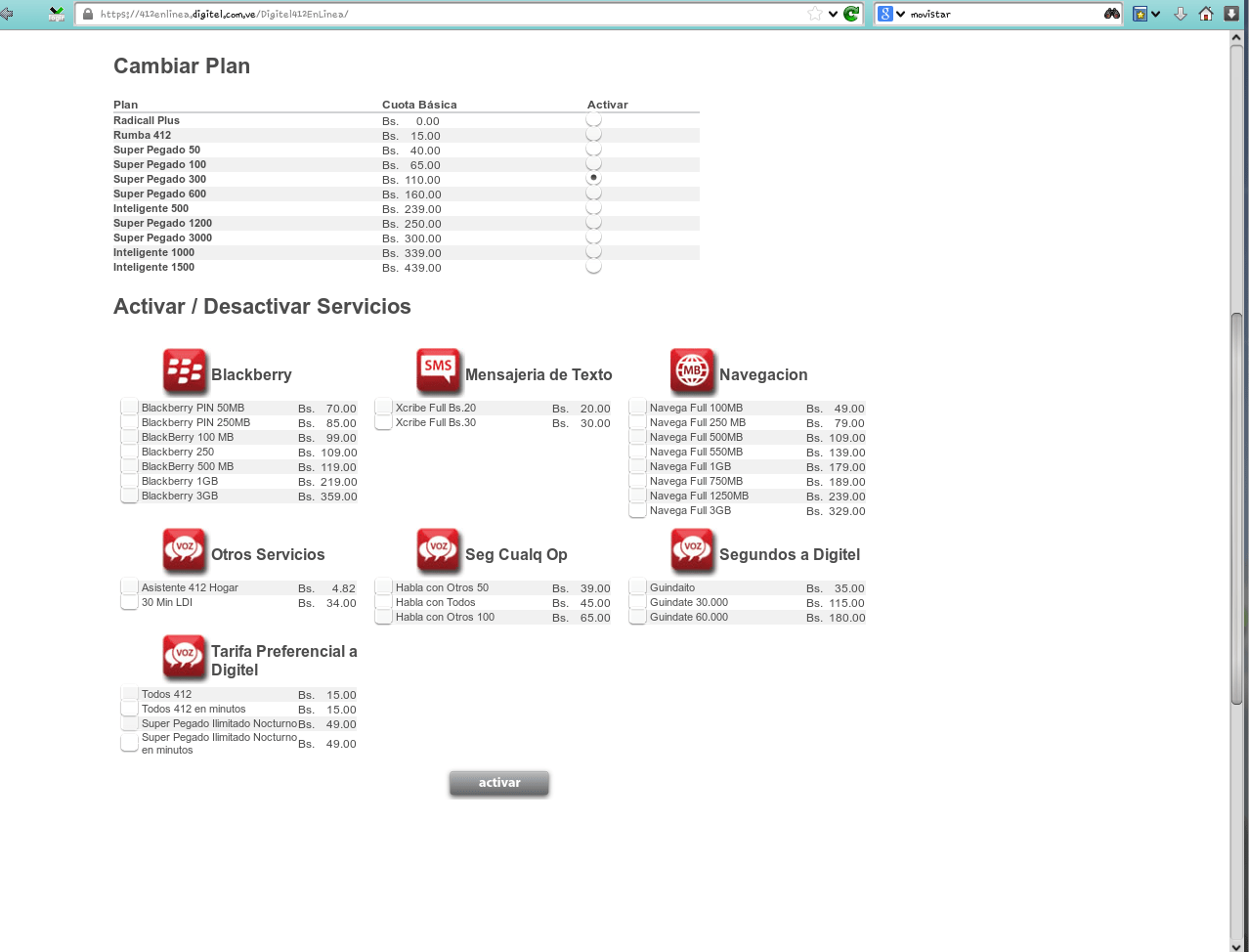Click the Otros Servicios voz icon
Screen dimensions: 1249x952
click(185, 551)
